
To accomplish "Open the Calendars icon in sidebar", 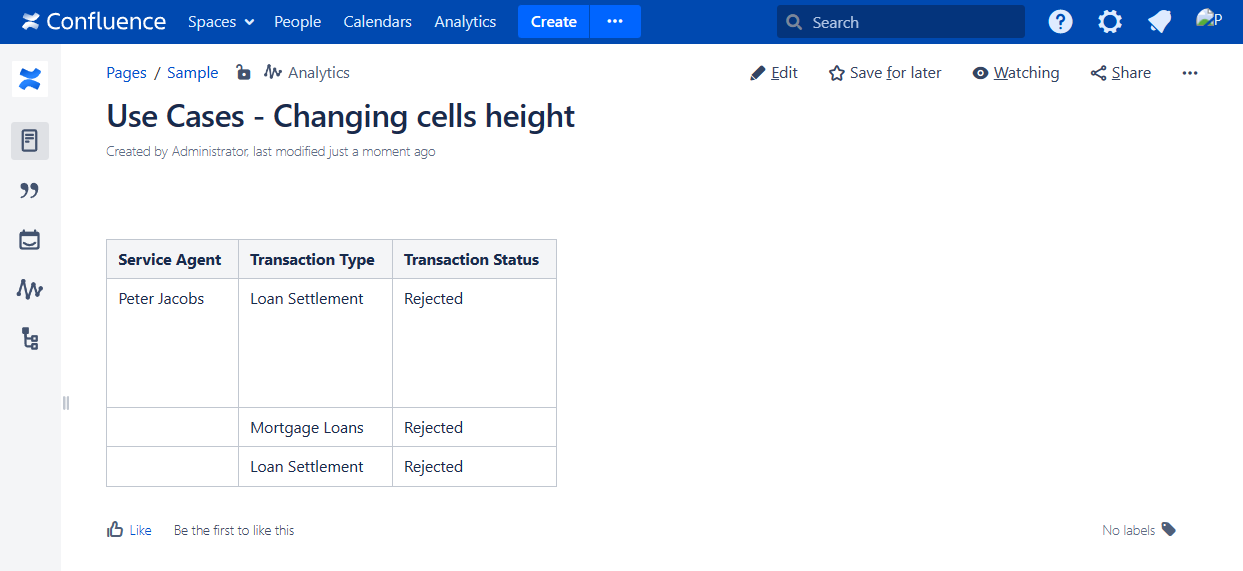I will pos(30,240).
